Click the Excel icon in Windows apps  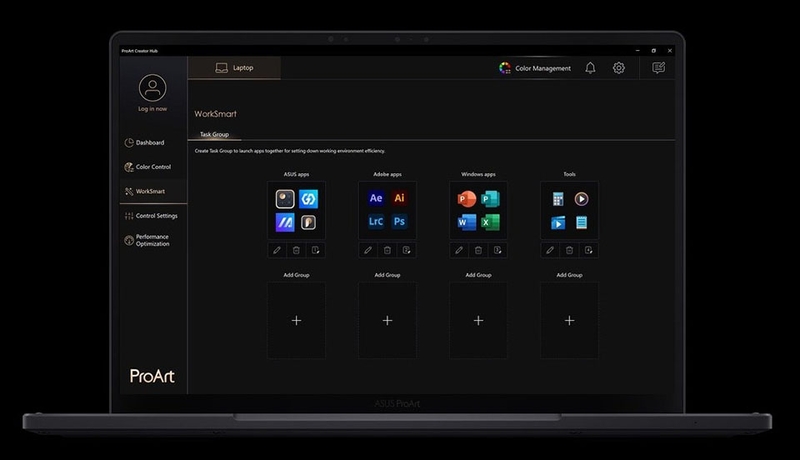coord(490,222)
